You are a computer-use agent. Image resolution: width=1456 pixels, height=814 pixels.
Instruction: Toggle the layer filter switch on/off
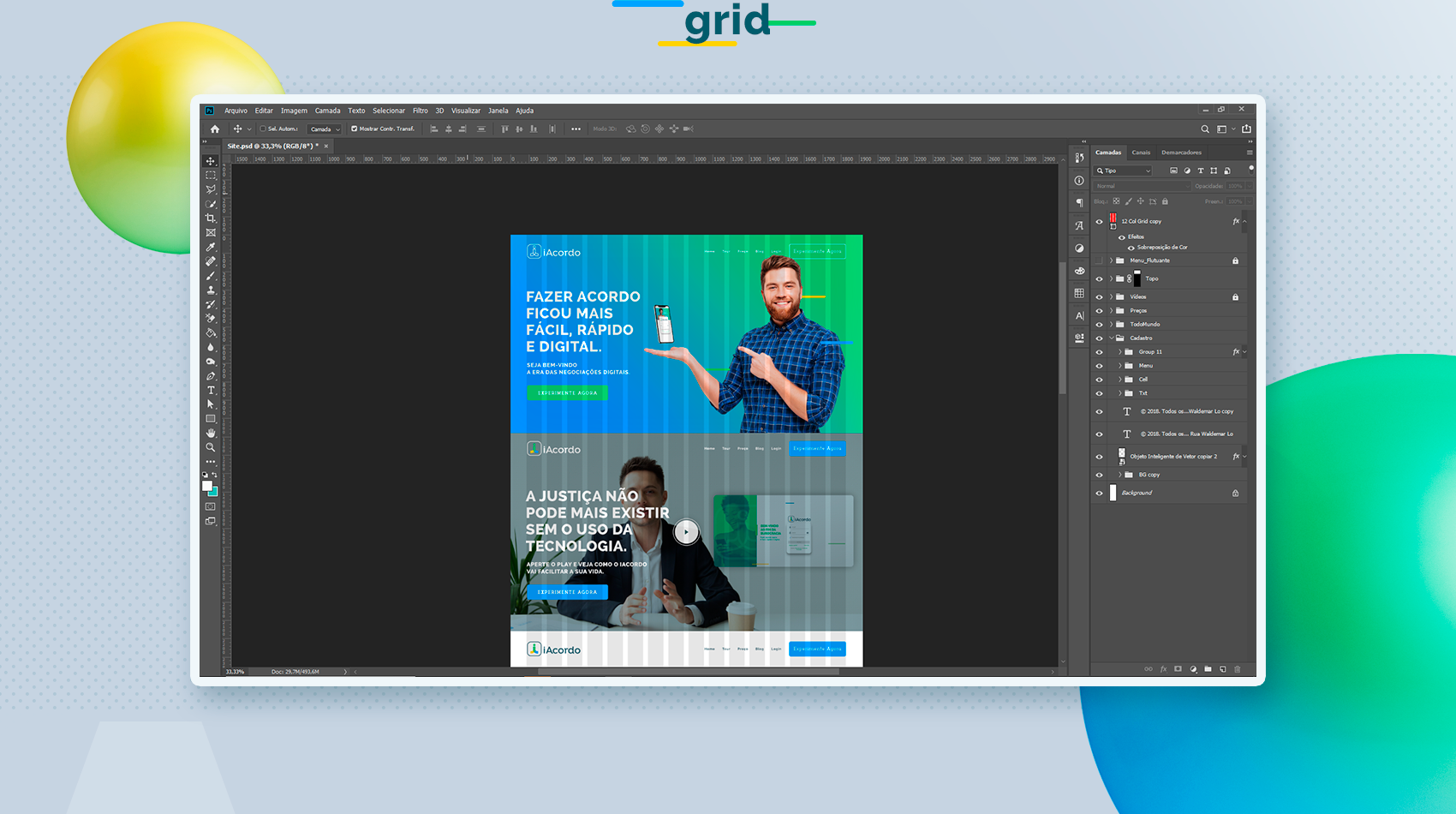coord(1251,169)
